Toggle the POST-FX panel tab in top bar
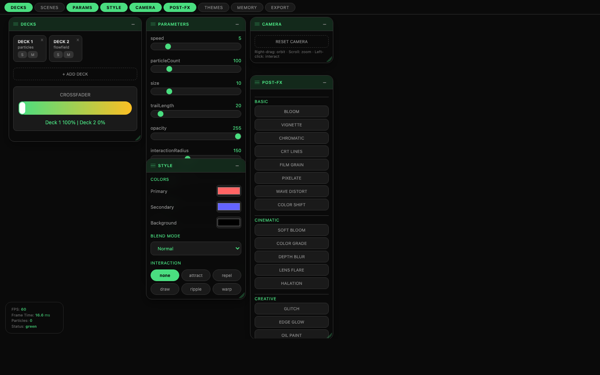Viewport: 600px width, 375px height. click(x=180, y=7)
